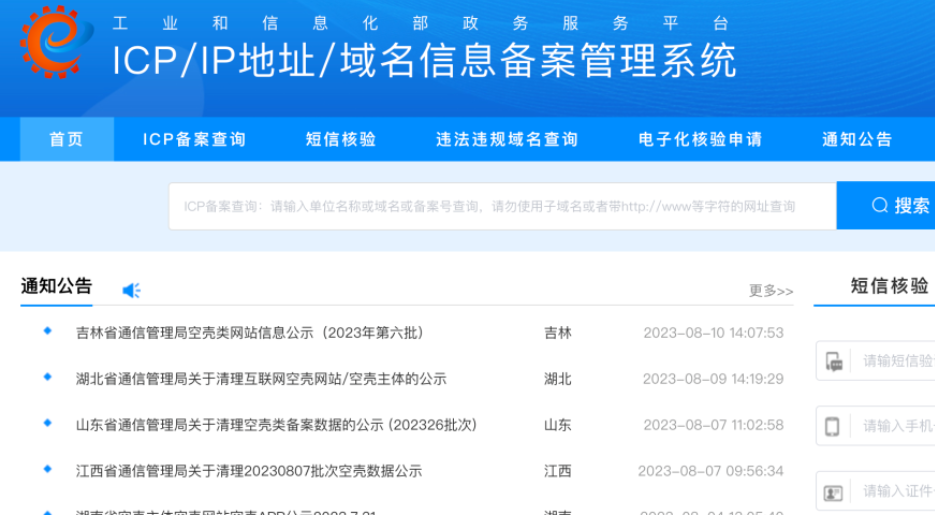Focus the 请输短信验 code input field
This screenshot has width=935, height=515.
pyautogui.click(x=875, y=361)
